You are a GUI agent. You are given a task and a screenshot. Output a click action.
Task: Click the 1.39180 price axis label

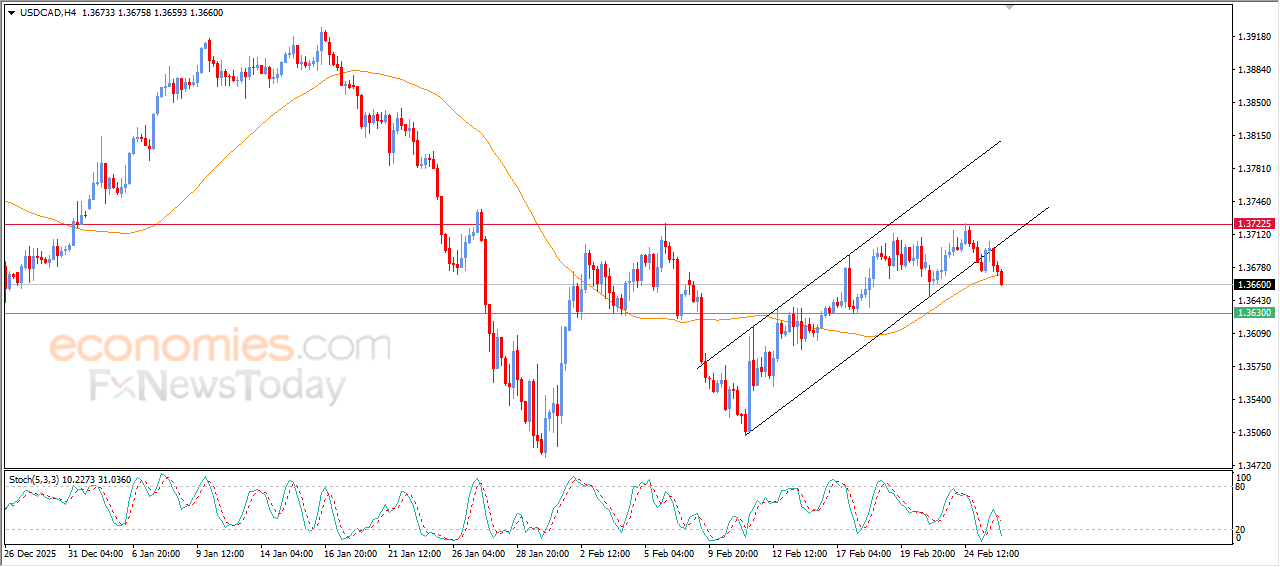pos(1254,37)
